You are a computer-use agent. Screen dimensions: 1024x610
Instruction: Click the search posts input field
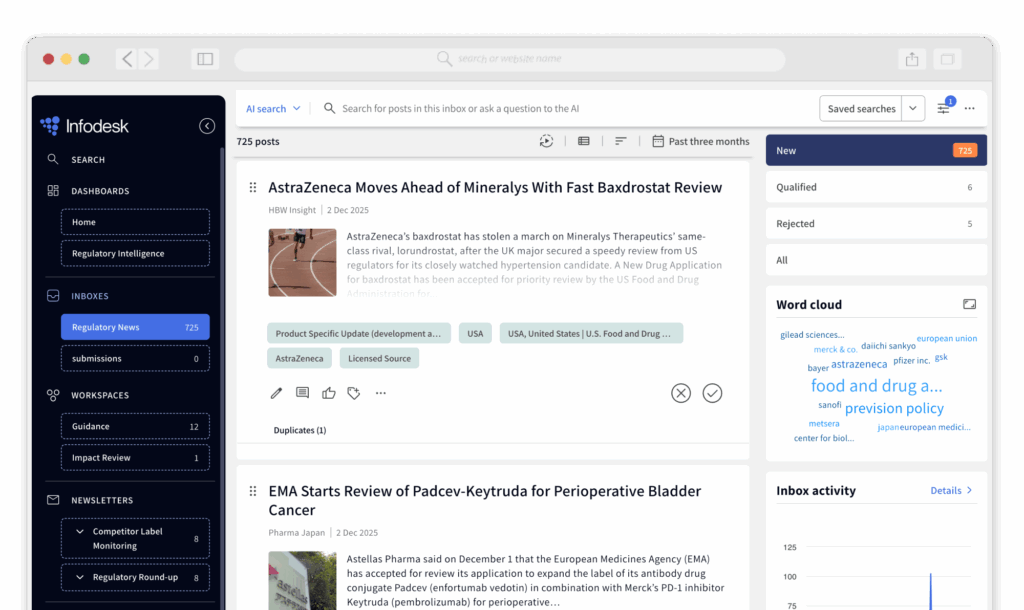(x=560, y=109)
